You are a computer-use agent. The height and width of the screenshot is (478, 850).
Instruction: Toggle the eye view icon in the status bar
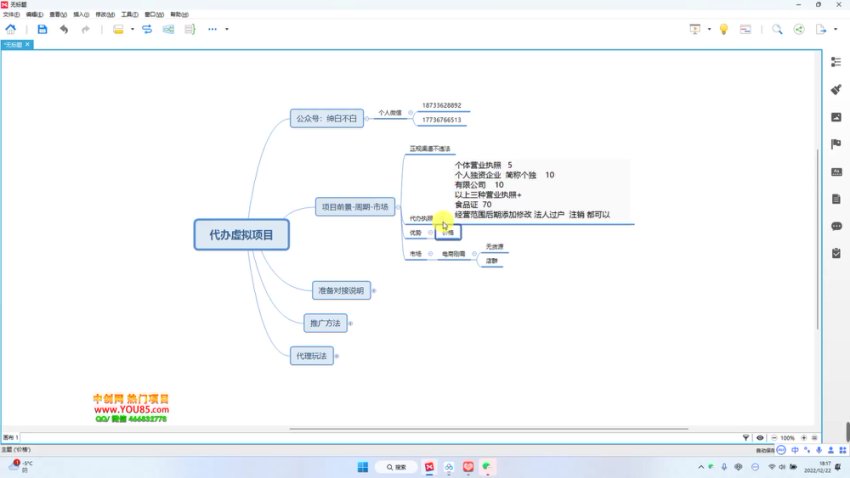(x=760, y=437)
